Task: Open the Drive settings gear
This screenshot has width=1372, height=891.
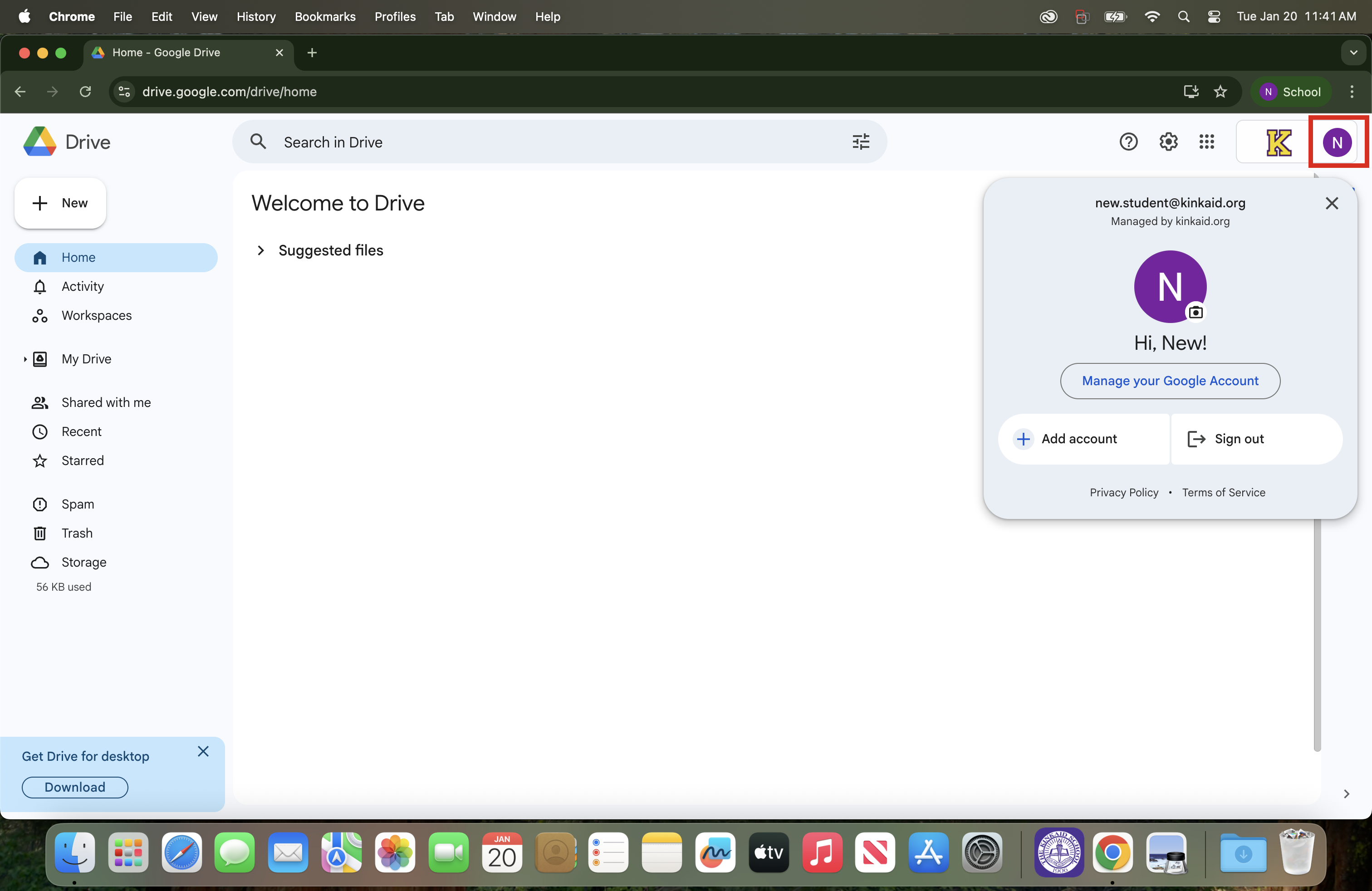Action: pyautogui.click(x=1168, y=142)
